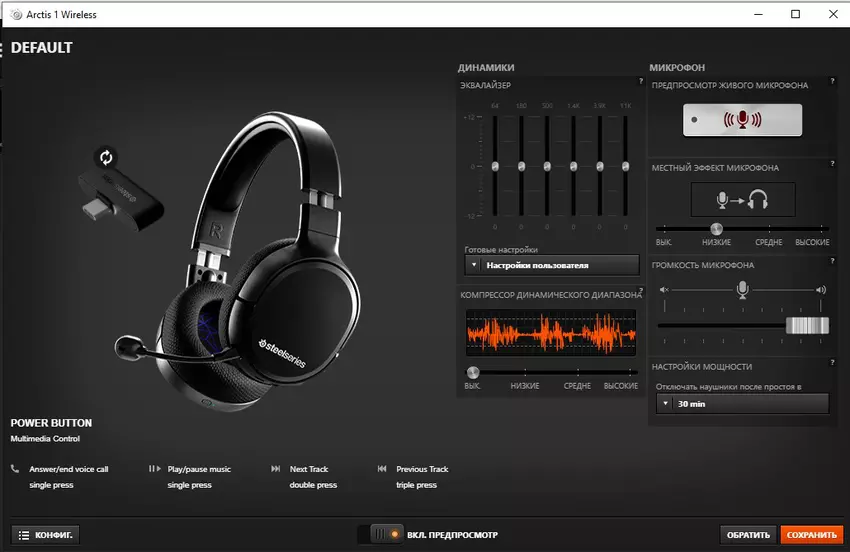Screen dimensions: 850x552
Task: Expand the 30 min auto power-off dropdown
Action: [x=743, y=404]
